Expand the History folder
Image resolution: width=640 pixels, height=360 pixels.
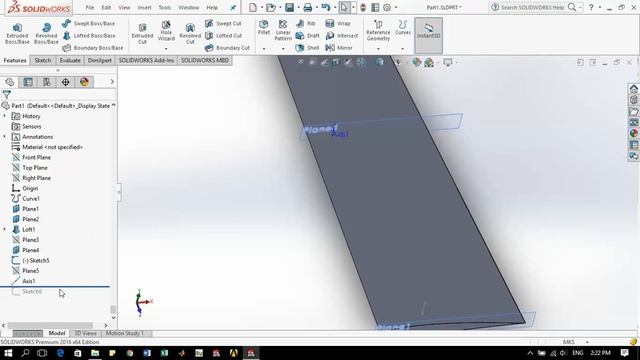(4, 116)
